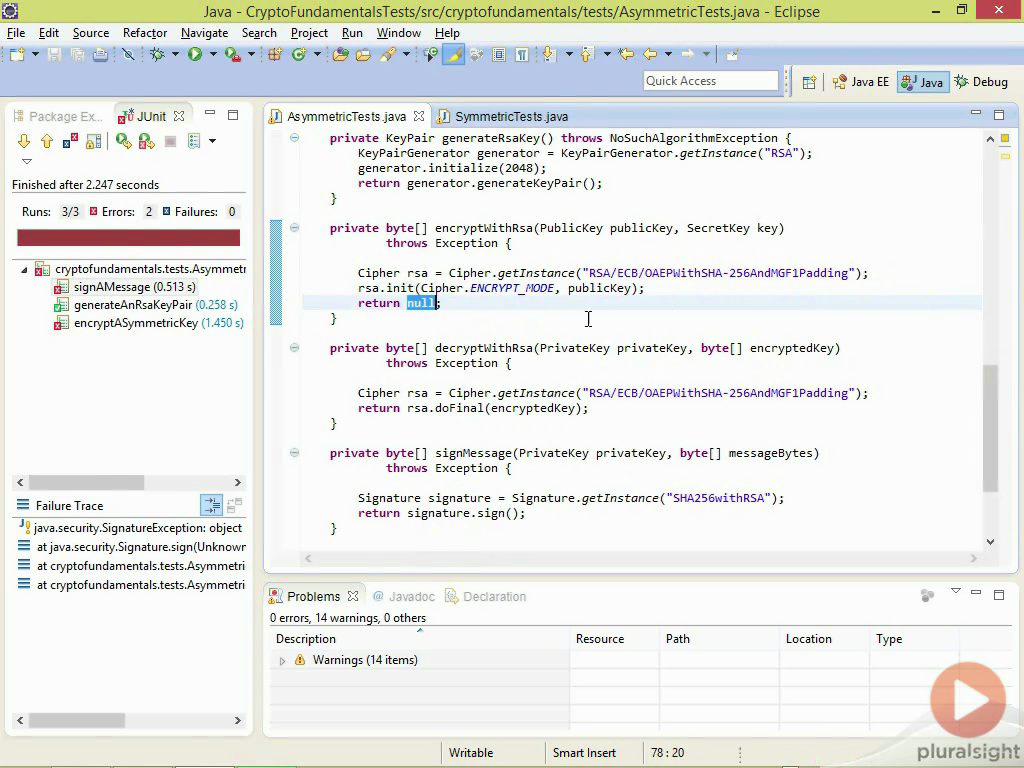Viewport: 1024px width, 768px height.
Task: Click the Skip All Breakpoints icon
Action: point(128,55)
